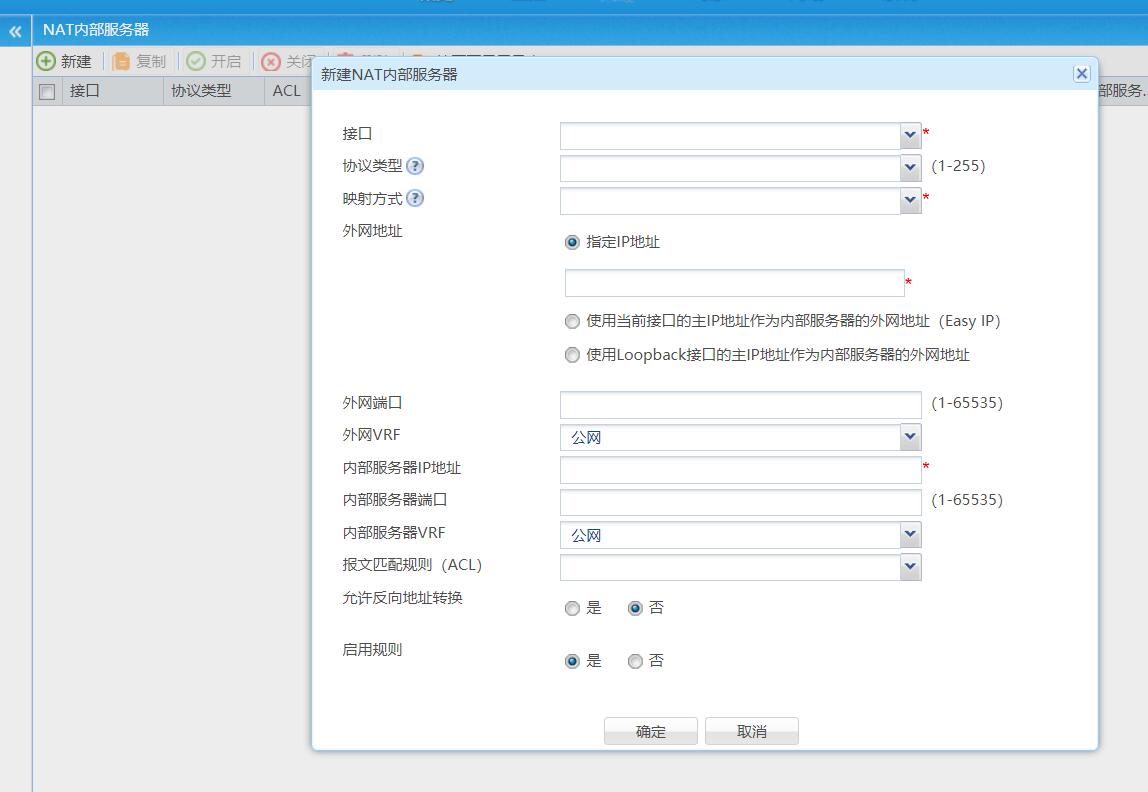Viewport: 1148px width, 792px height.
Task: Confirm with the 确定 button
Action: tap(650, 731)
